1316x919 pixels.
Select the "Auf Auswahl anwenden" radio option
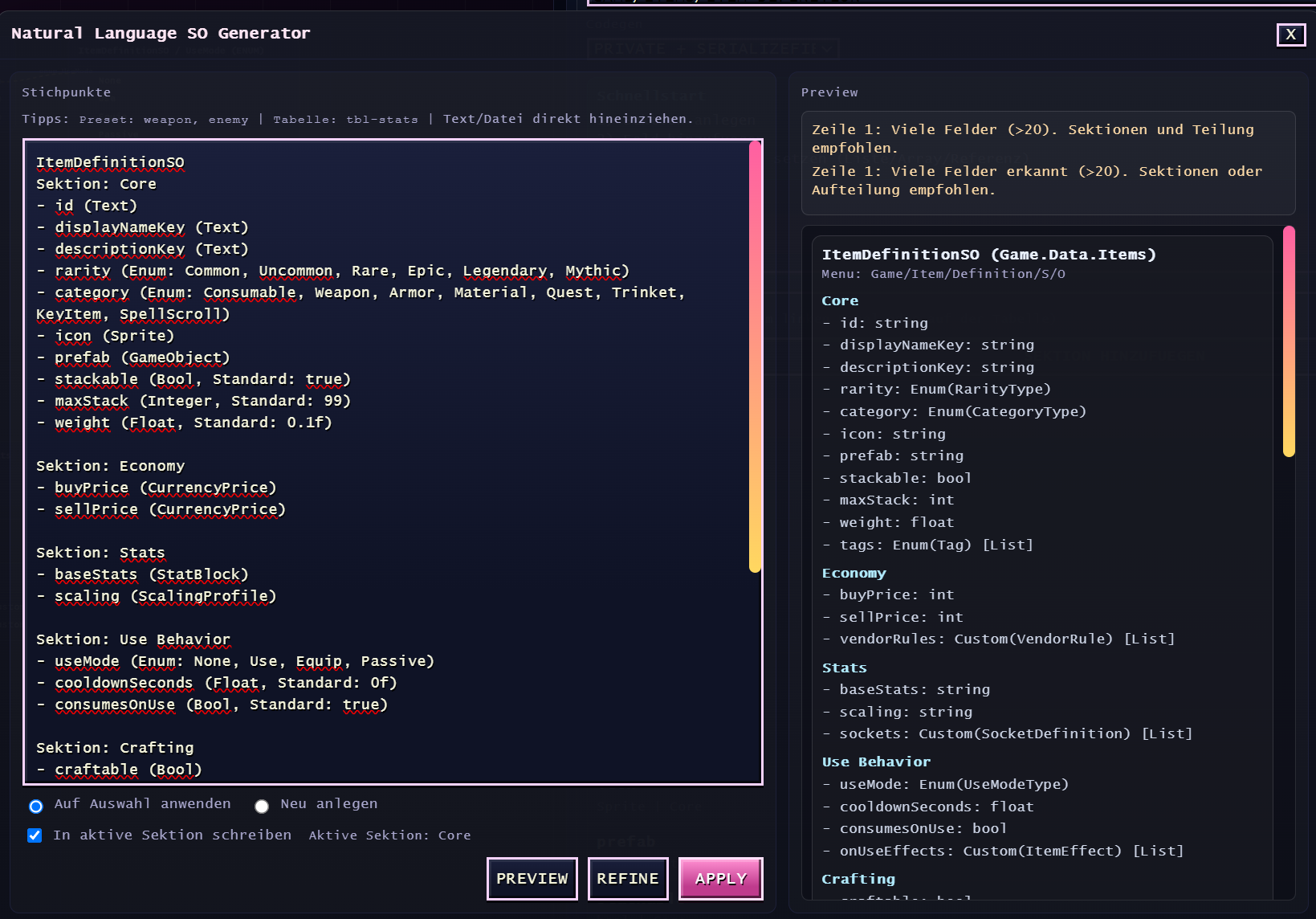(x=36, y=806)
